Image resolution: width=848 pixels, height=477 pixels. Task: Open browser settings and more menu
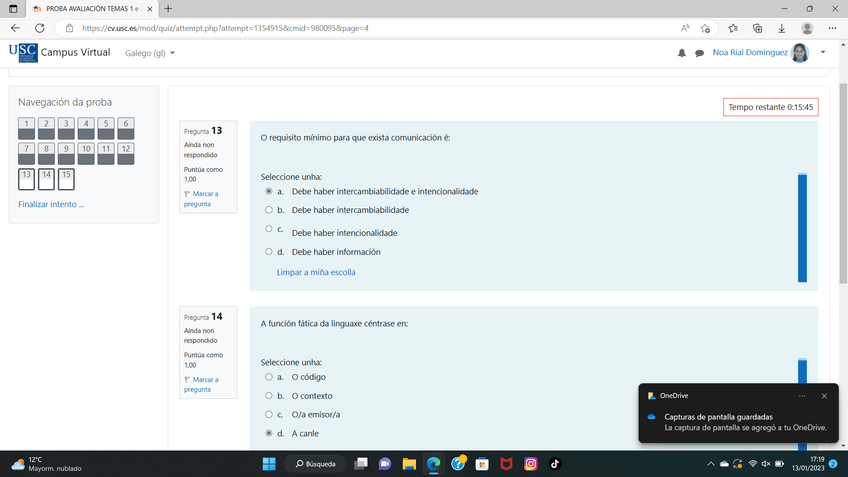click(x=832, y=28)
